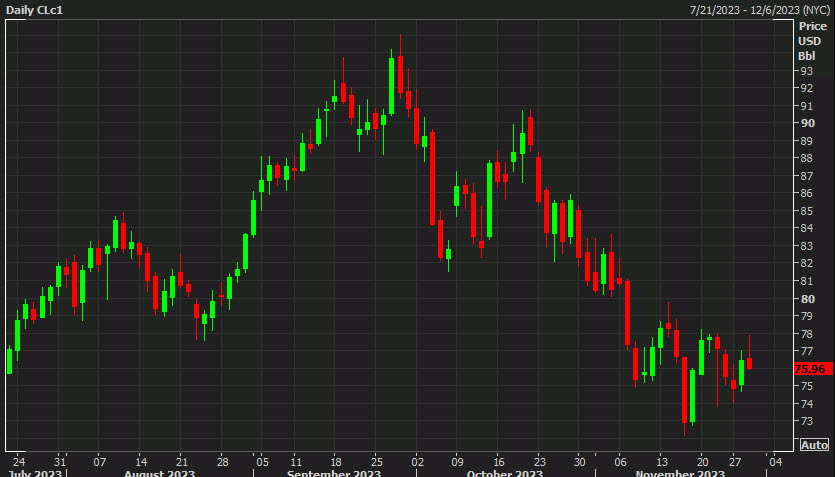This screenshot has height=477, width=835.
Task: Click the 85 price axis label
Action: tap(806, 211)
